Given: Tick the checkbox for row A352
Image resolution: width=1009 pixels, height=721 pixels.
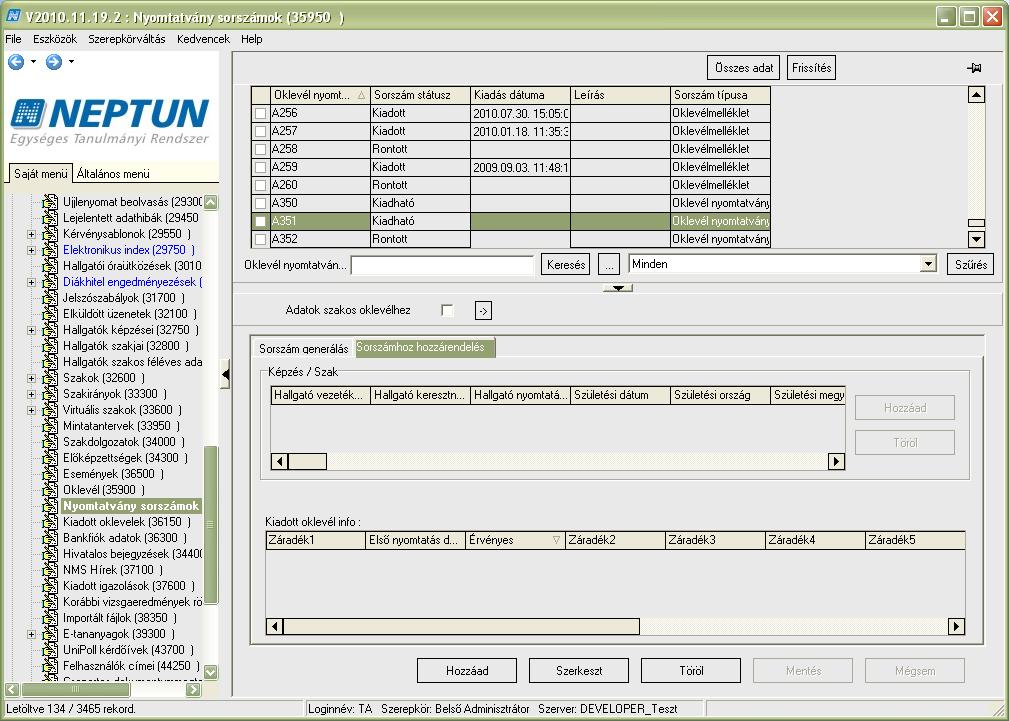Looking at the screenshot, I should point(260,239).
